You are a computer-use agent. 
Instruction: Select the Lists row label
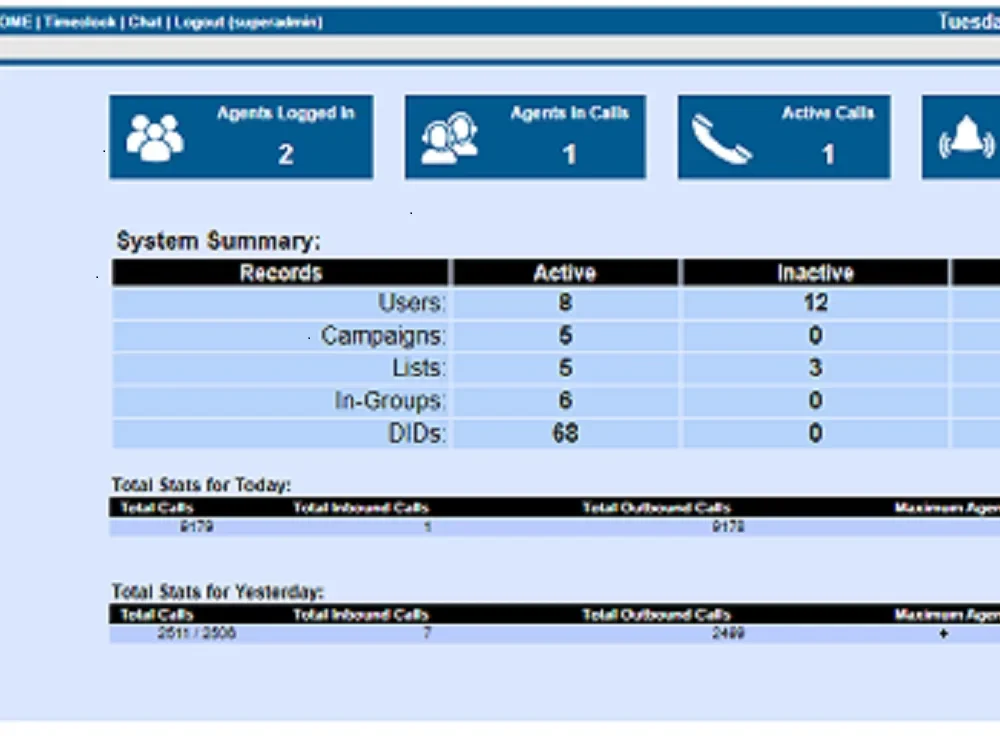[419, 368]
